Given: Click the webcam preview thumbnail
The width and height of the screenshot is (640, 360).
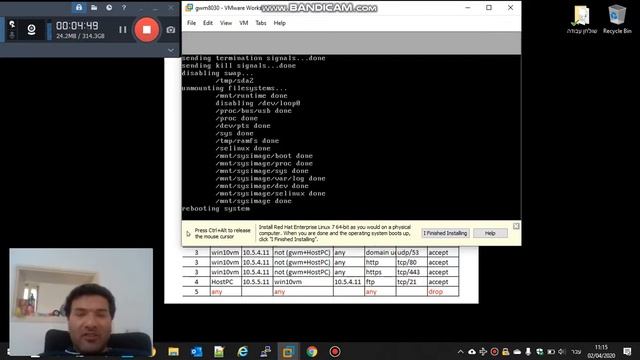Looking at the screenshot, I should tap(81, 301).
